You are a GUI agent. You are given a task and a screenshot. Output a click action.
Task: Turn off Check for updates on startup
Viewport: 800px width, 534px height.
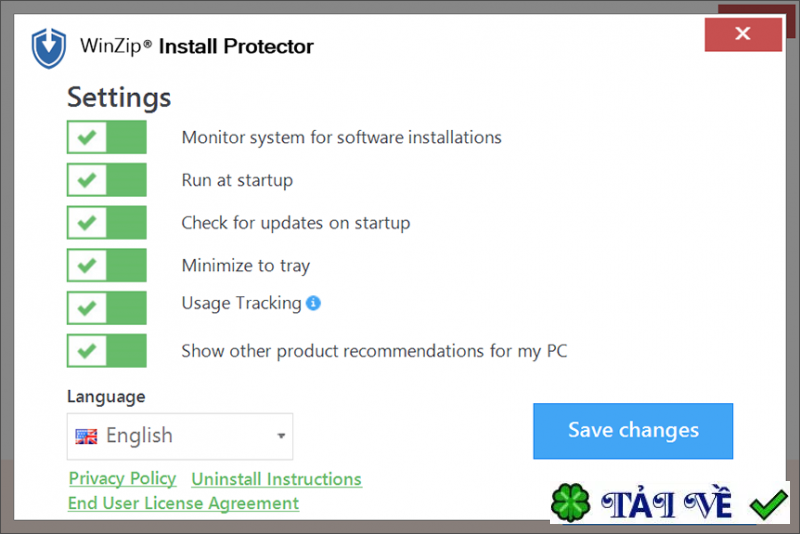click(107, 222)
